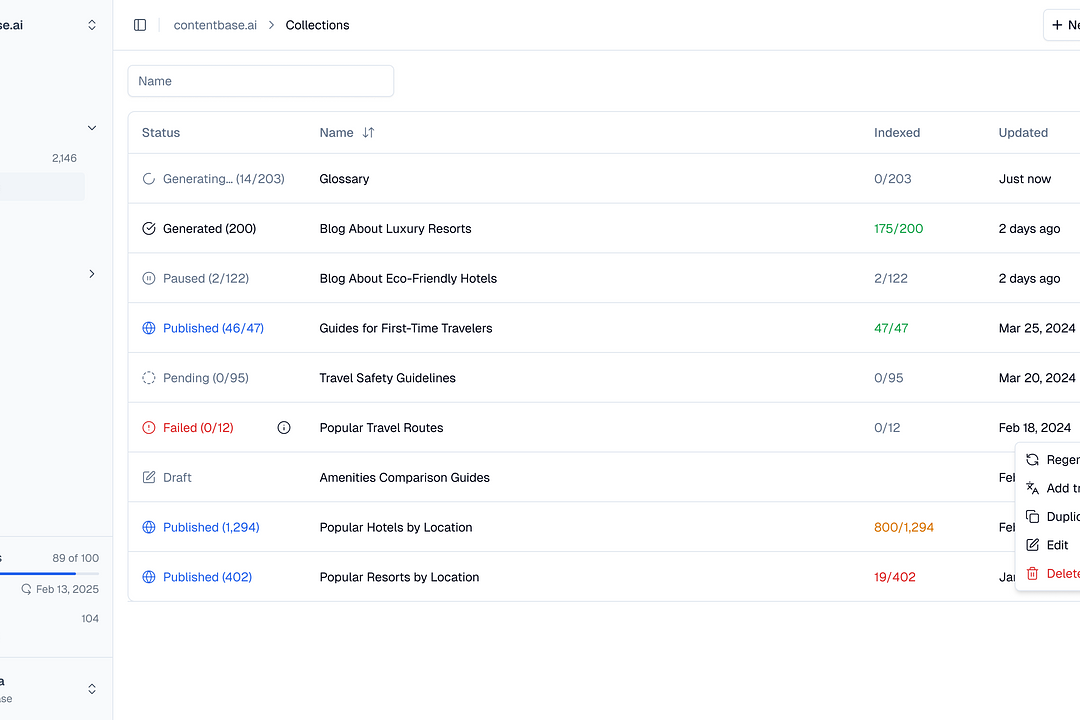Open the workspace switcher chevrons next to contentbase.ai
Viewport: 1080px width, 720px height.
click(91, 24)
